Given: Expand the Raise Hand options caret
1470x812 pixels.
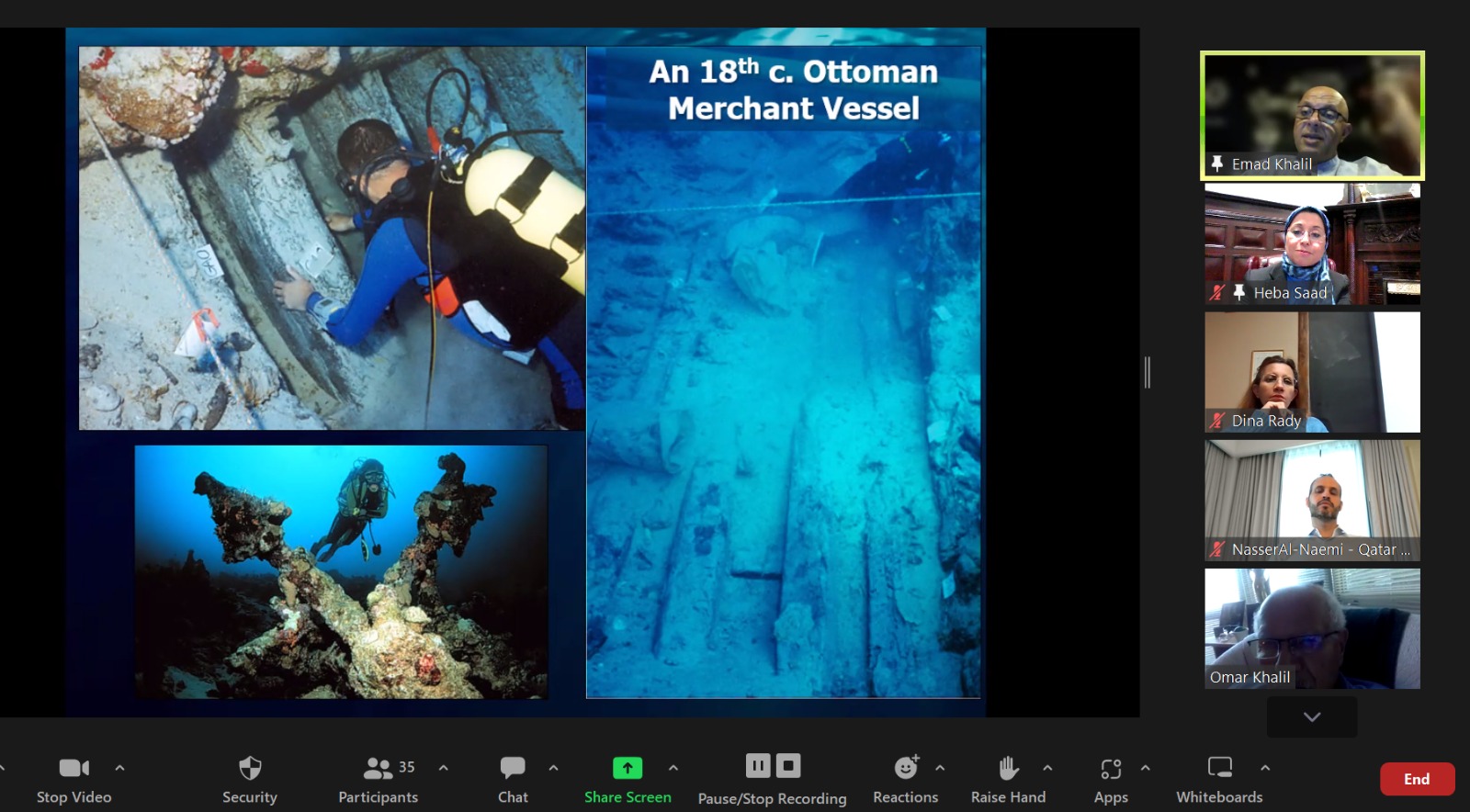Looking at the screenshot, I should [x=1047, y=768].
